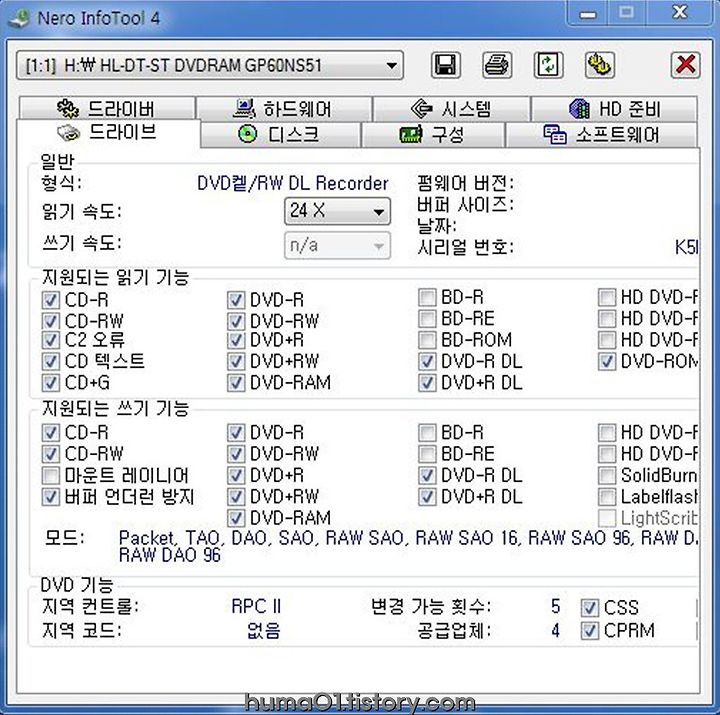Open the drive selection dropdown HL-DT-ST DVDRAM
This screenshot has height=715, width=720.
210,65
